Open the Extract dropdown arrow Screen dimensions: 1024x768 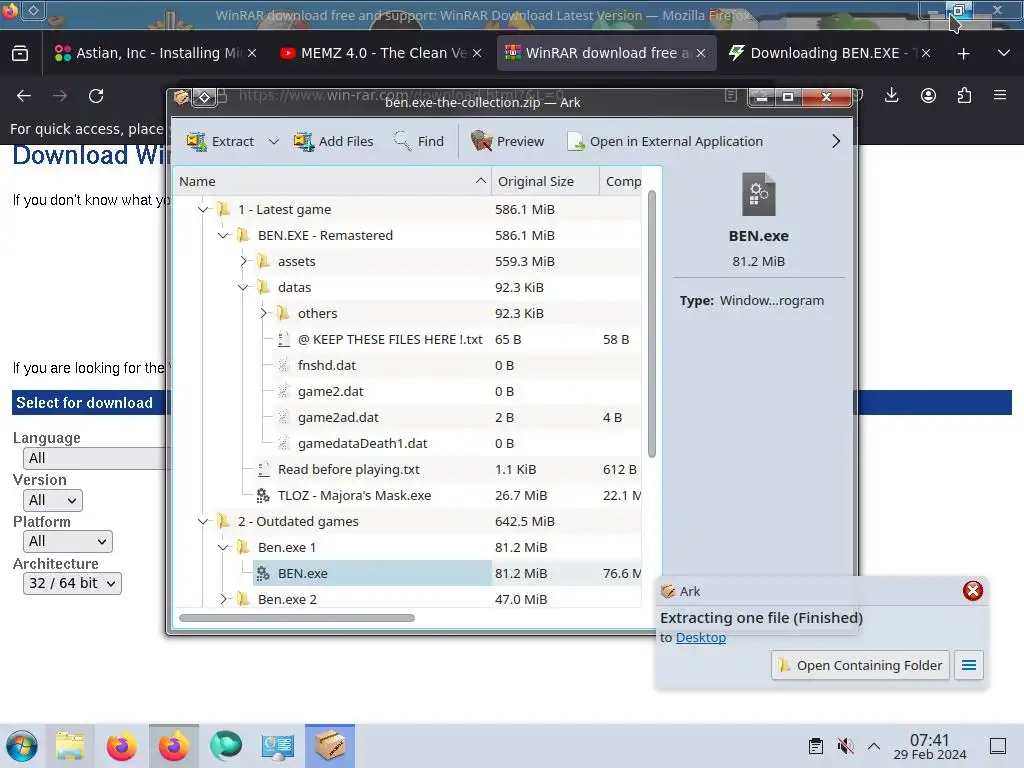(274, 141)
